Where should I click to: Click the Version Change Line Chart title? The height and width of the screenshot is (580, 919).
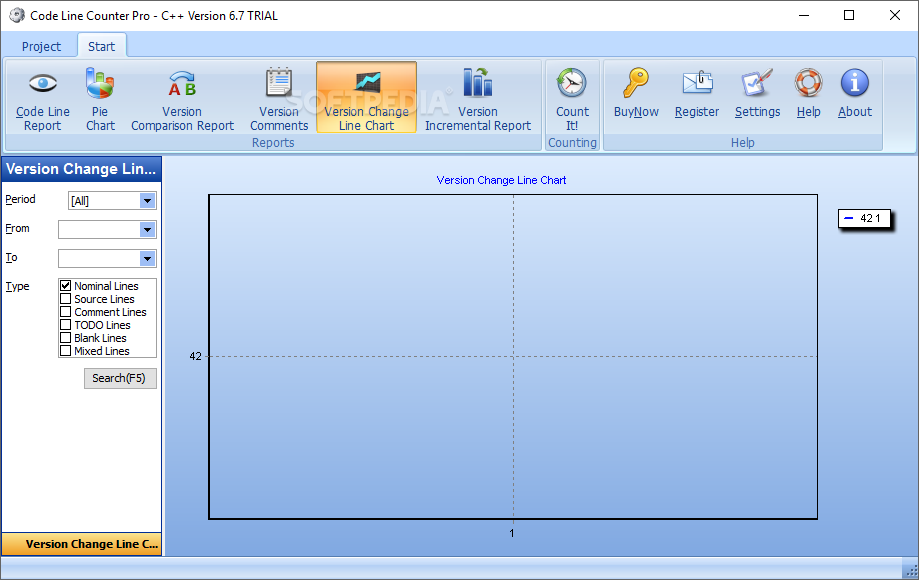[x=501, y=180]
